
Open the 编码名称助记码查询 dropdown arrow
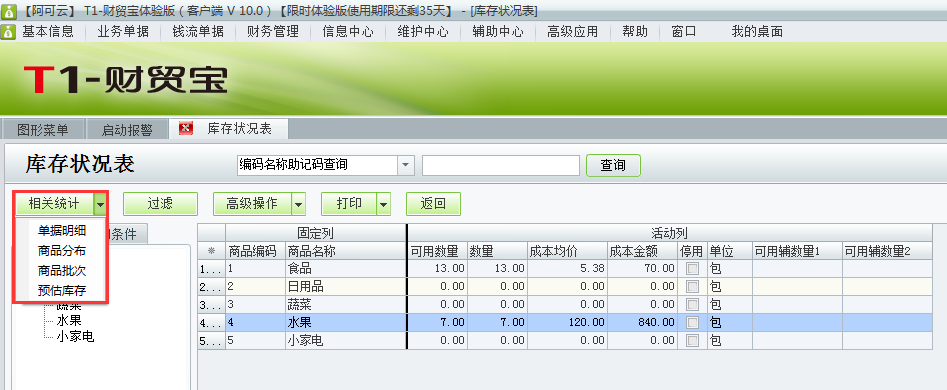click(x=405, y=165)
